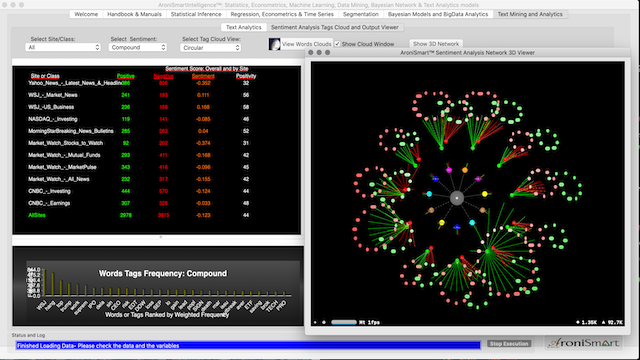Select the orange node above the center hub

[x=465, y=170]
